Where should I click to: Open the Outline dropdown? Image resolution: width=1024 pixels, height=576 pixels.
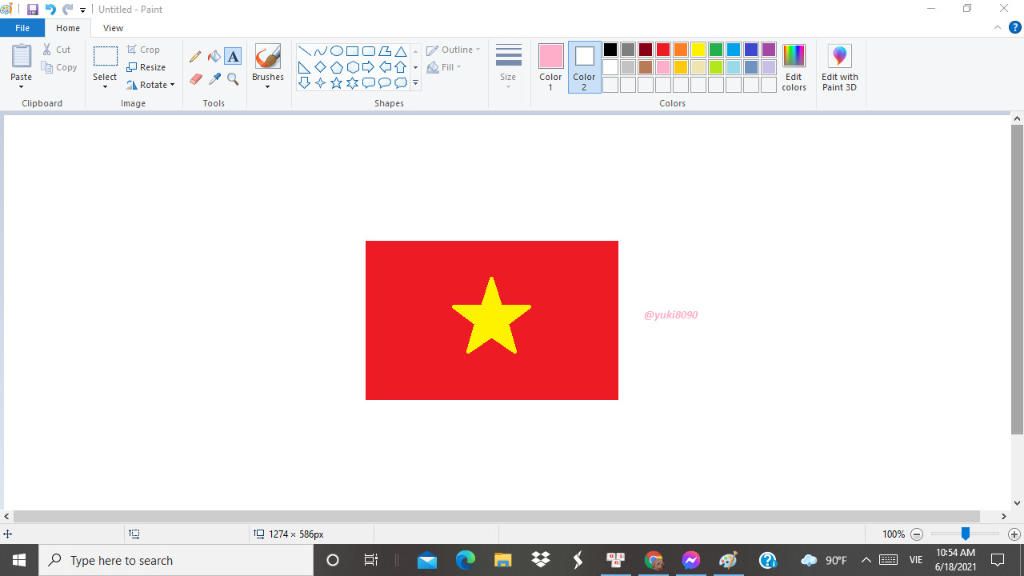[453, 50]
